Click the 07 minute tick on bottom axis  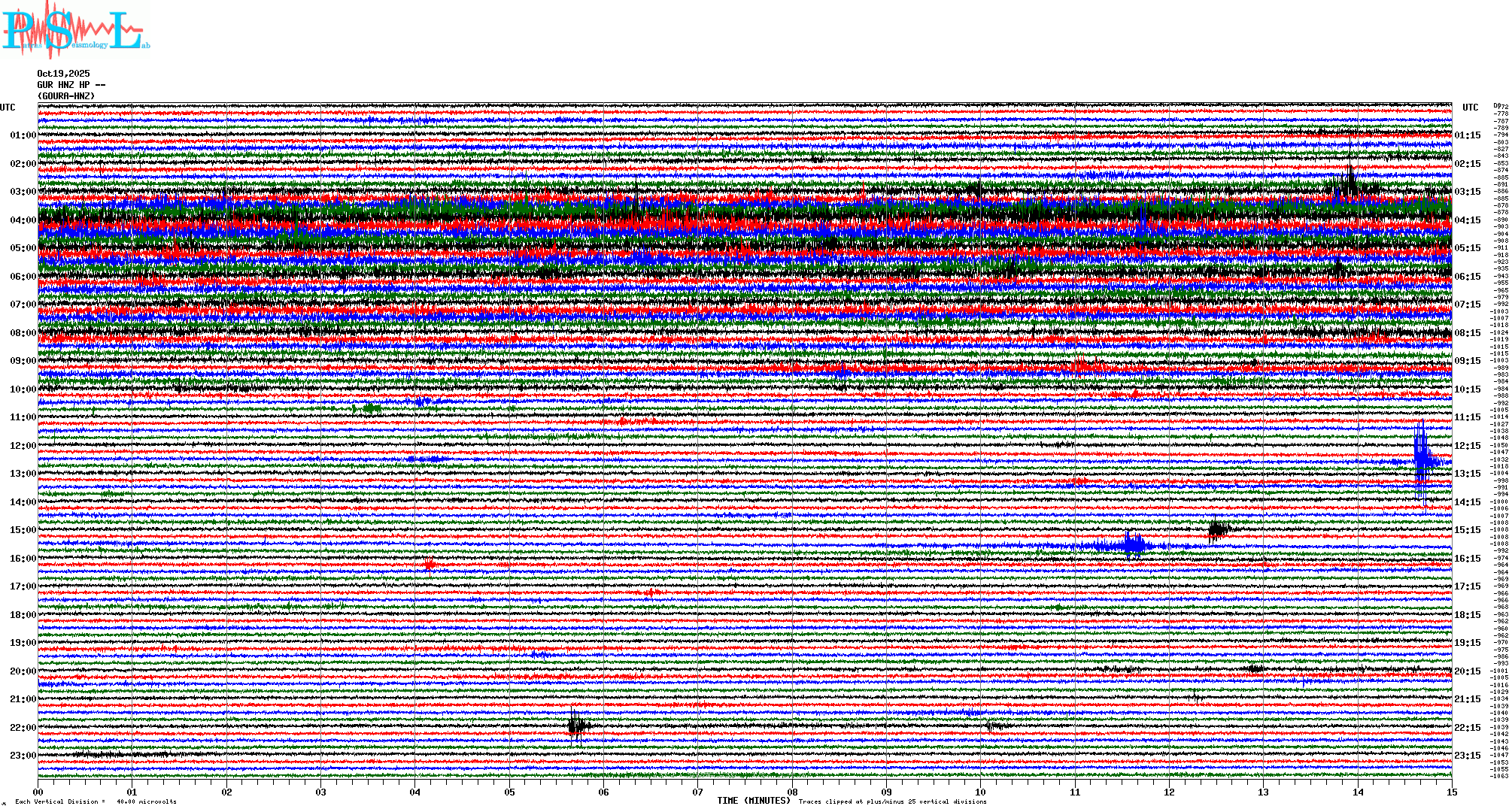[697, 792]
